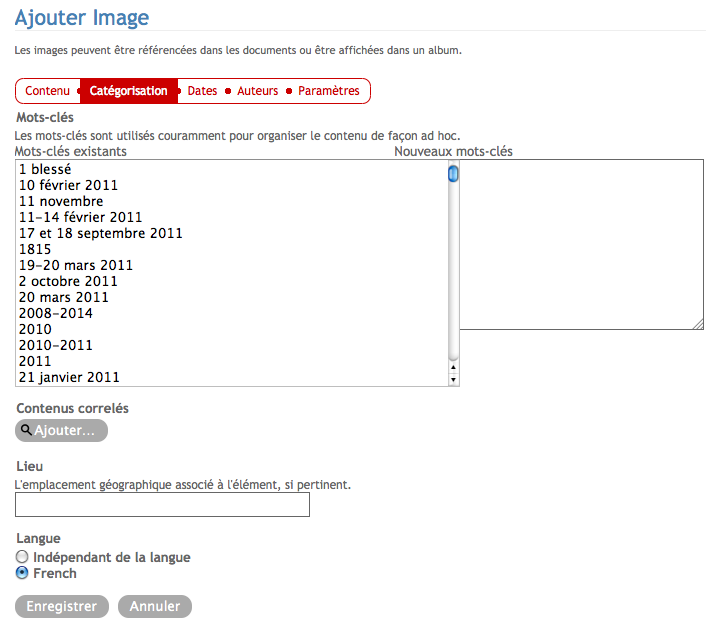Select keyword '1 blessé' in the list

tap(45, 170)
